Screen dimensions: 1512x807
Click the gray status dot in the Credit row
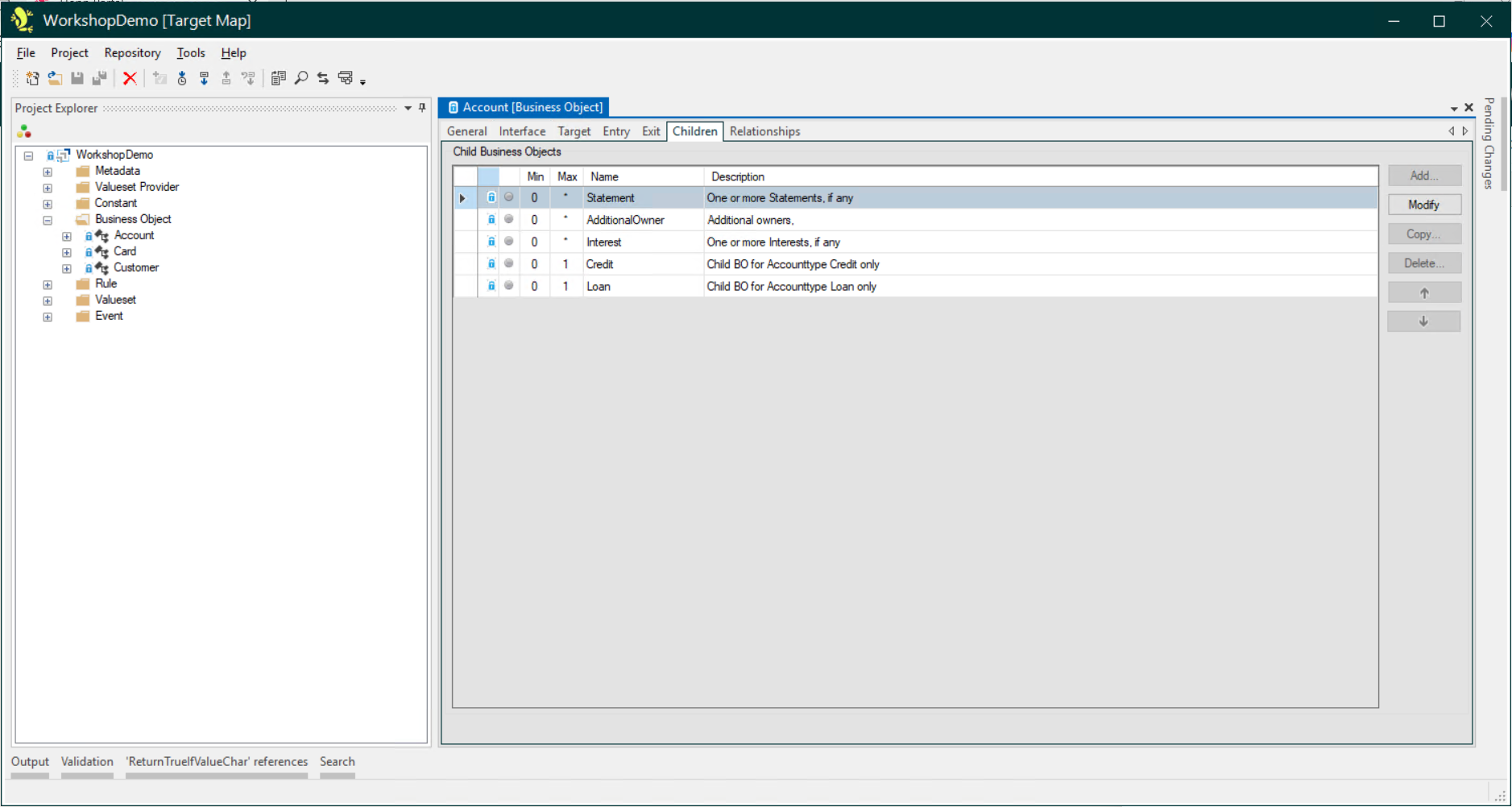509,263
